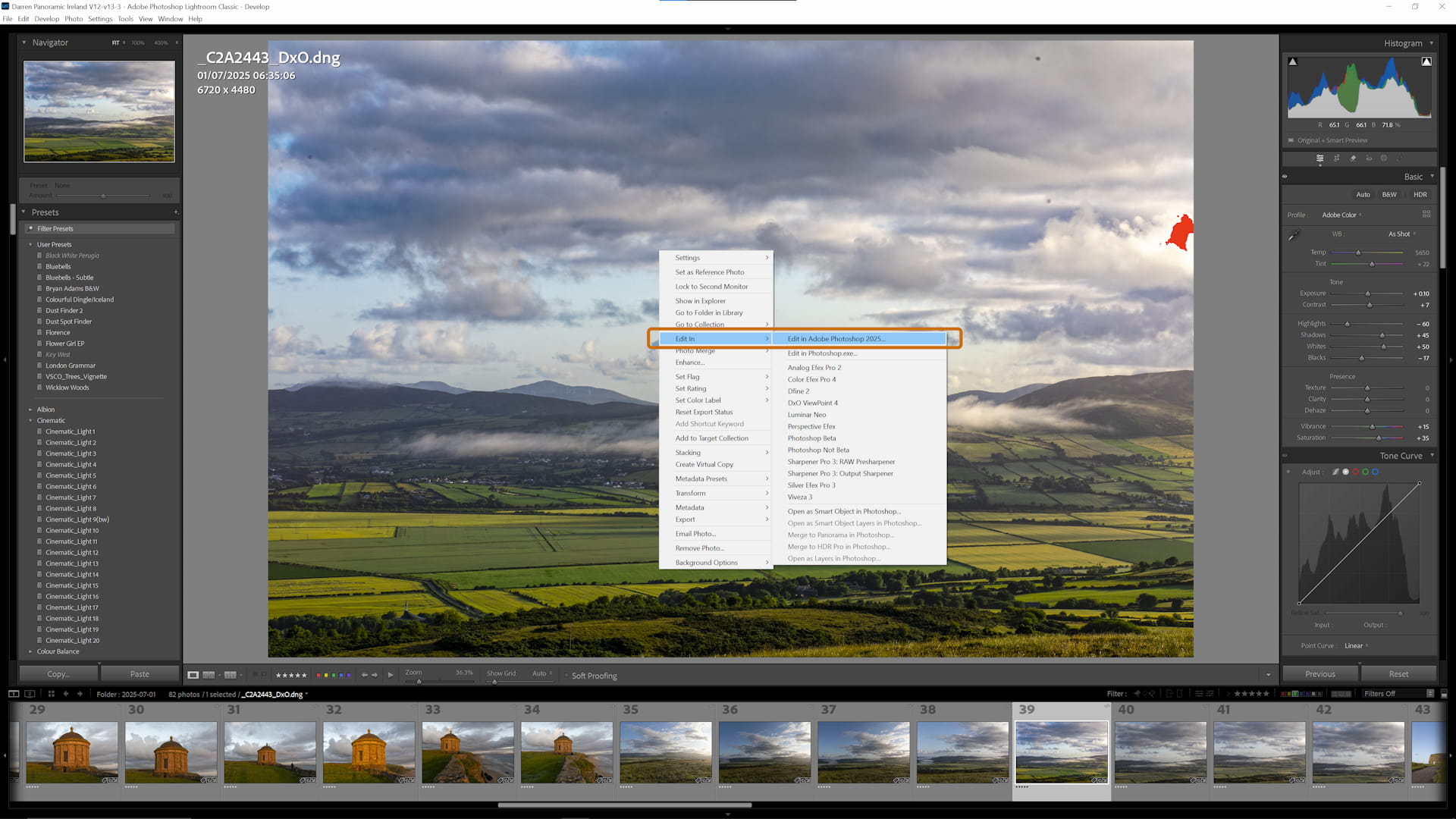Click the HDR button in Basic panel
The height and width of the screenshot is (819, 1456).
1420,195
